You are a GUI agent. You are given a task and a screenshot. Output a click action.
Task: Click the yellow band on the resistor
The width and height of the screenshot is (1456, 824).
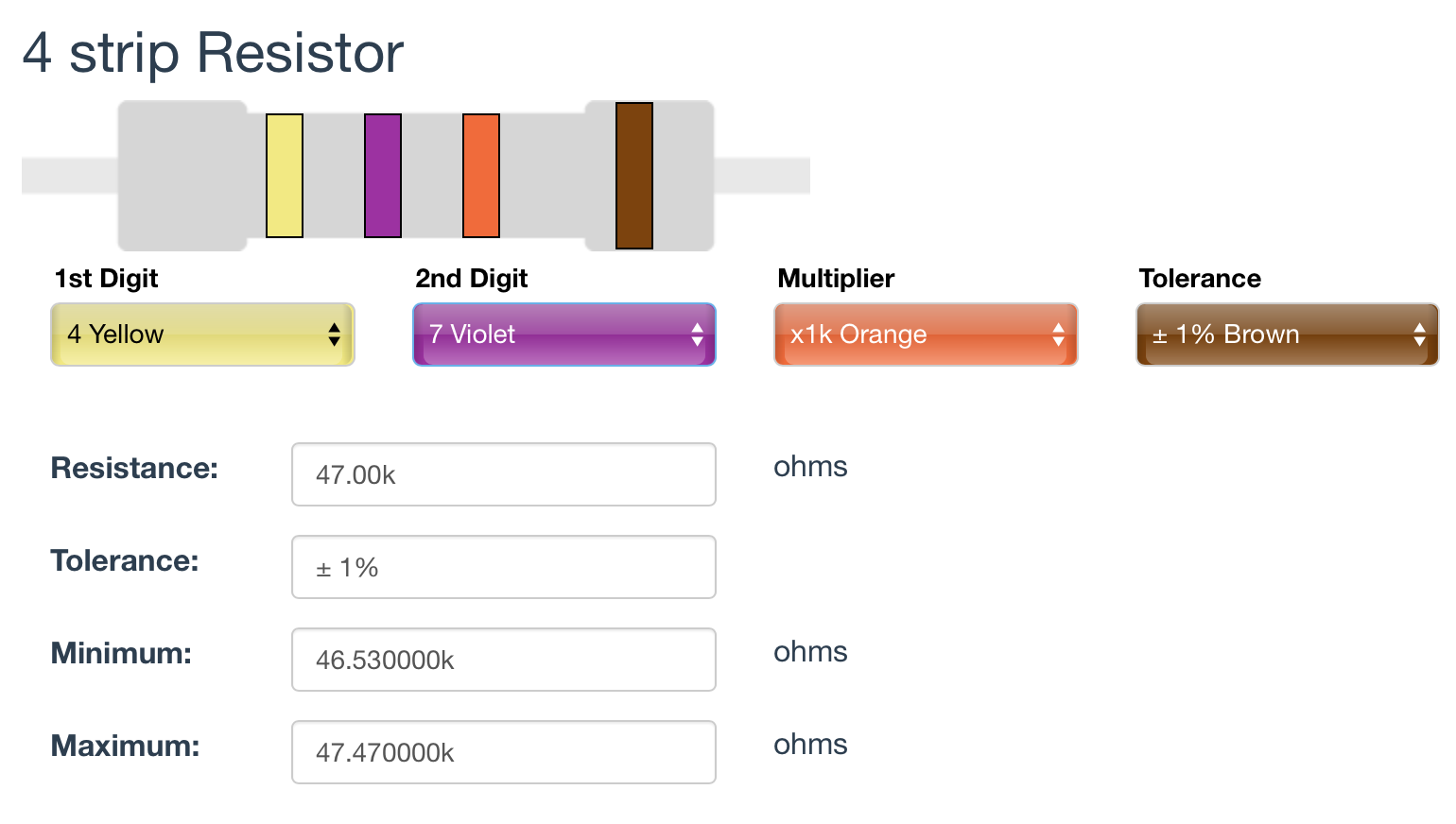pyautogui.click(x=285, y=176)
